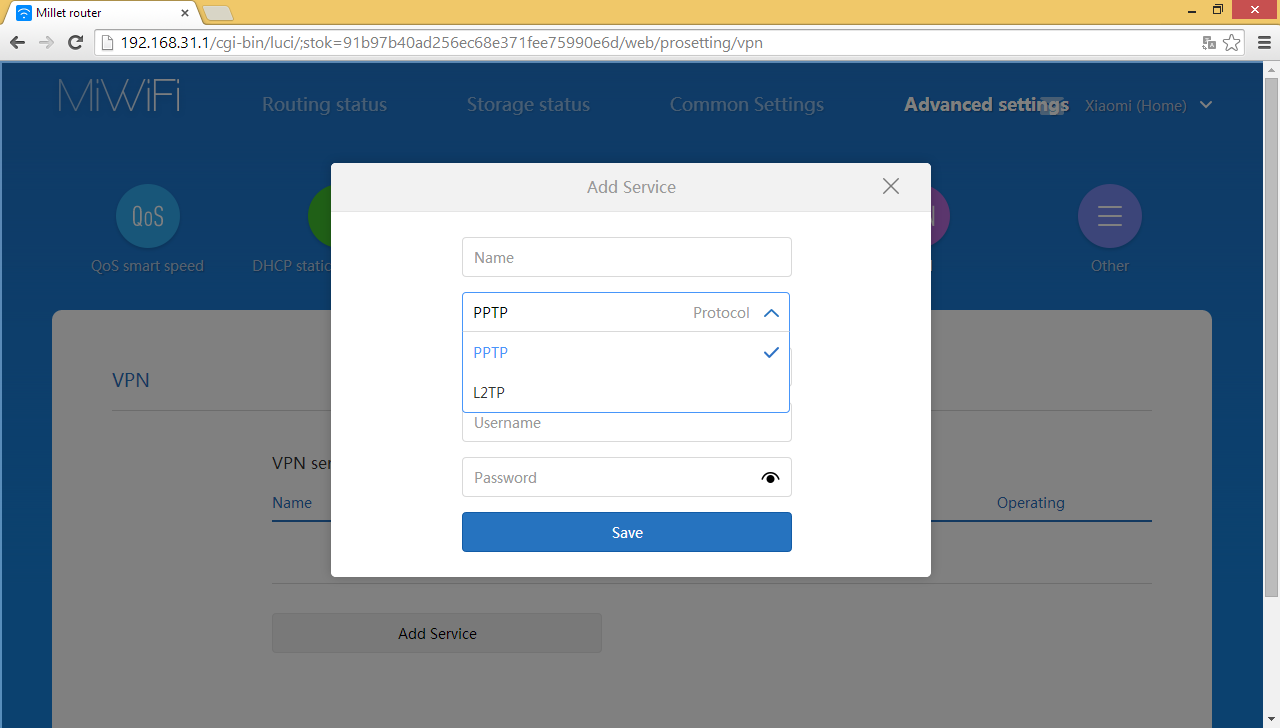Open the QoS smart speed icon
This screenshot has height=728, width=1280.
click(x=148, y=216)
